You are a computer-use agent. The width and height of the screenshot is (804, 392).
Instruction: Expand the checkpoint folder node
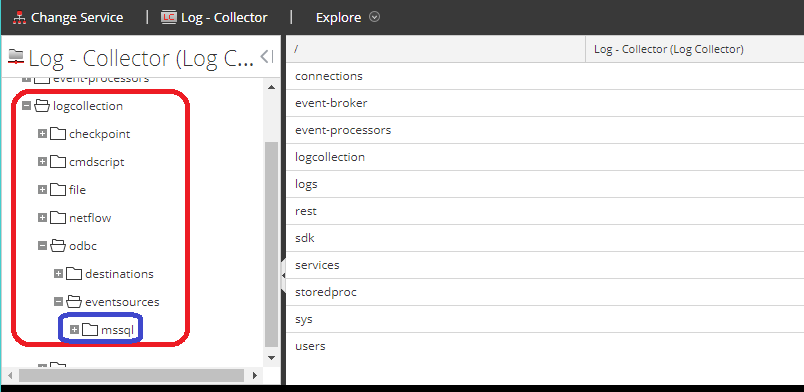pyautogui.click(x=43, y=134)
